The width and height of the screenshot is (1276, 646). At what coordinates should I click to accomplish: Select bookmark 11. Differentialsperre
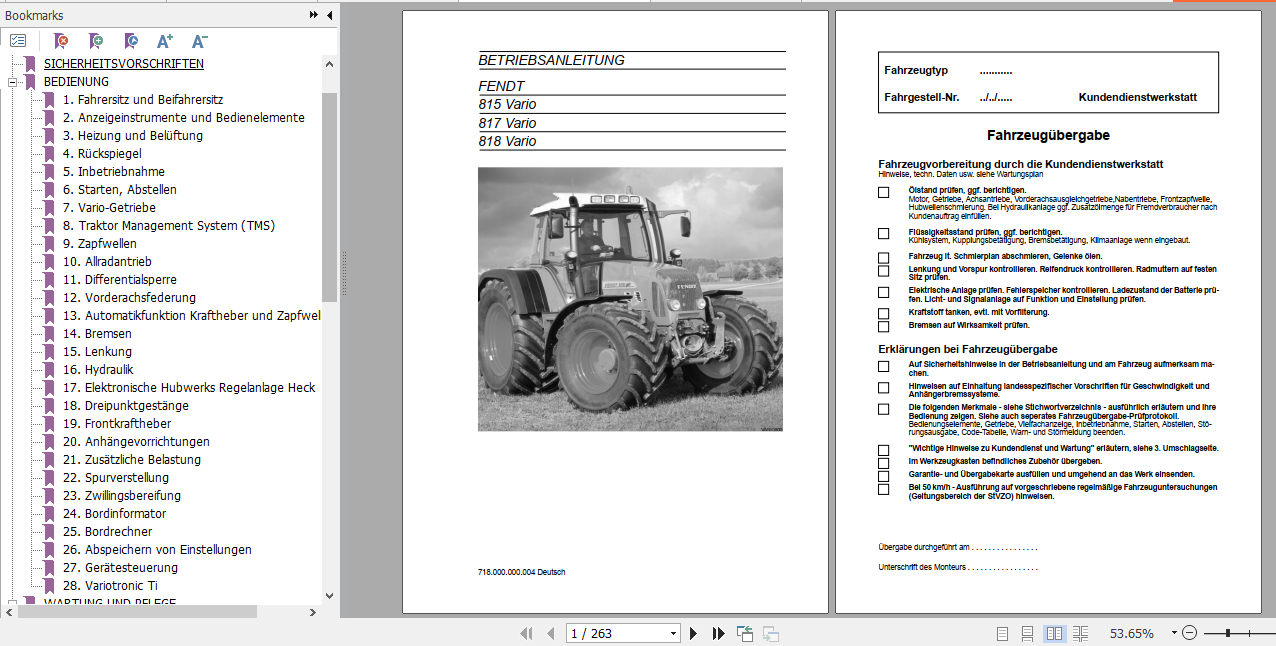119,279
